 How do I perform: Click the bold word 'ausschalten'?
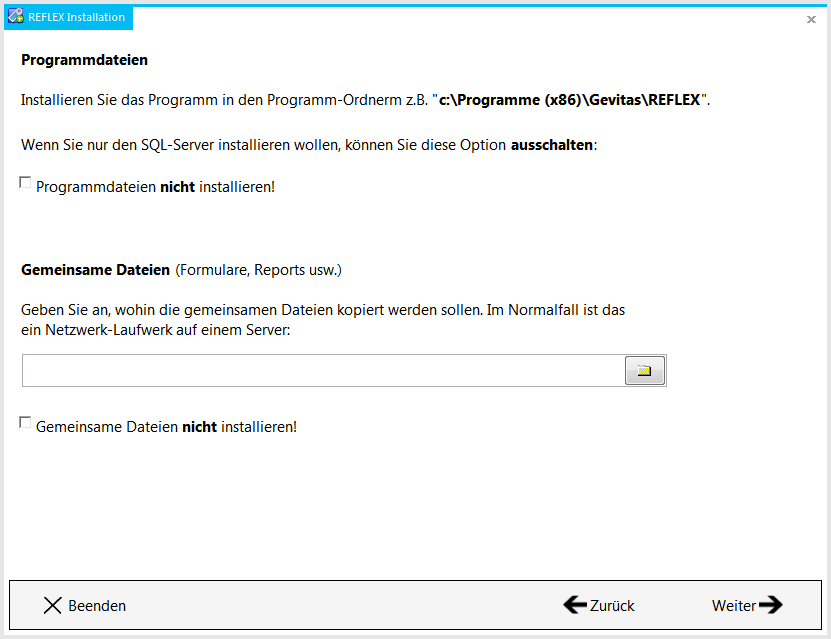pyautogui.click(x=552, y=145)
